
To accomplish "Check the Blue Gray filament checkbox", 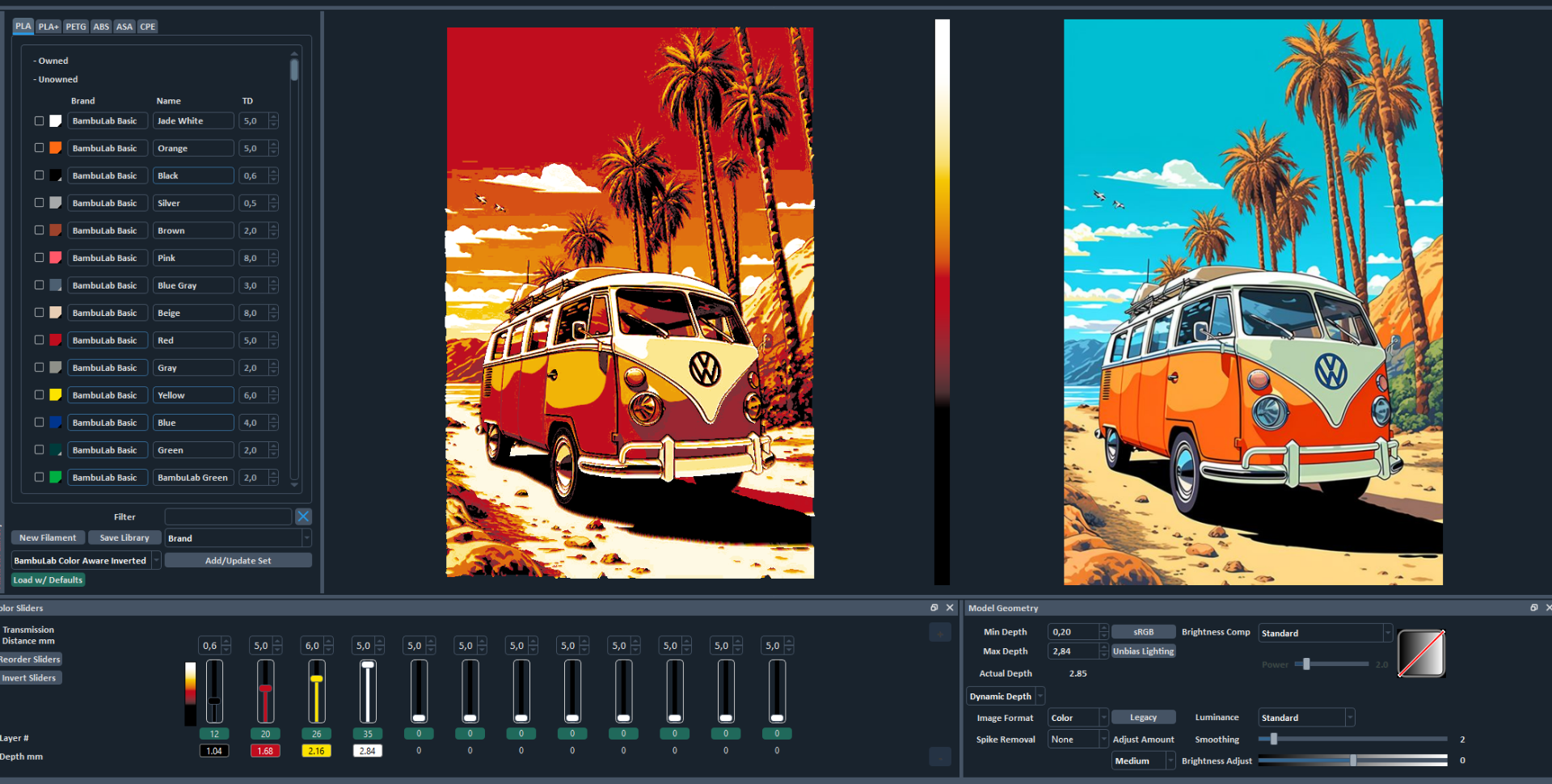I will [x=39, y=285].
